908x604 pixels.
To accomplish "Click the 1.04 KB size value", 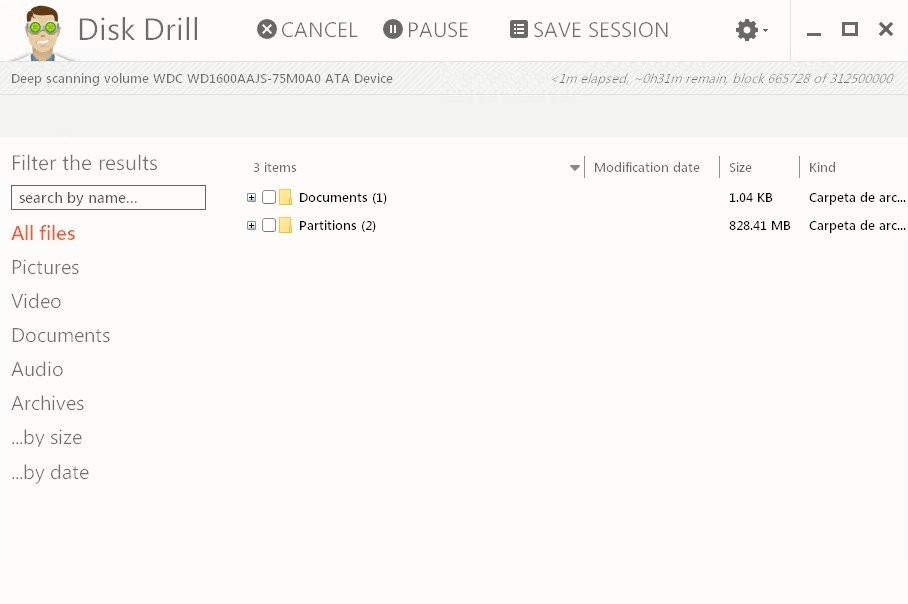I will pyautogui.click(x=750, y=197).
